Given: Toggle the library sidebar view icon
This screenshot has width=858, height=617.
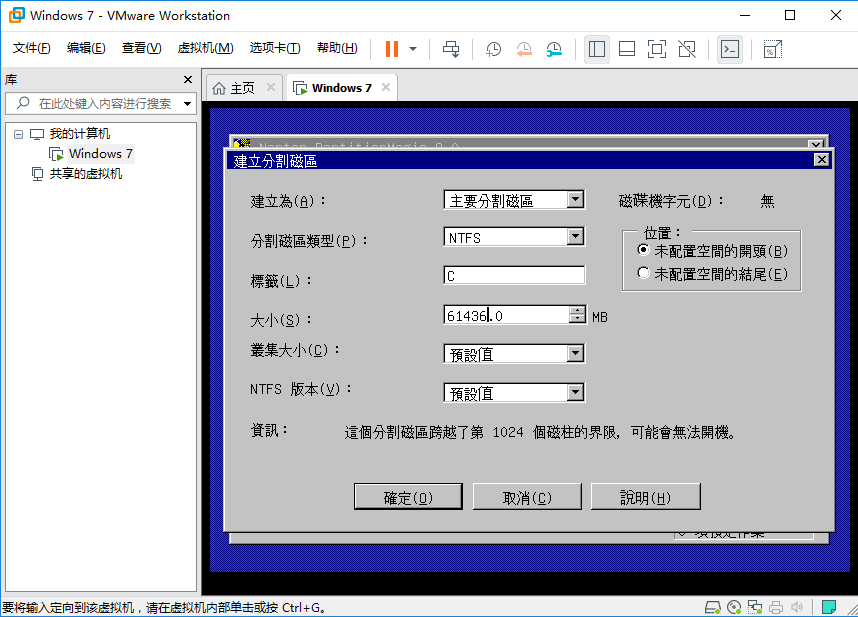Looking at the screenshot, I should (596, 49).
